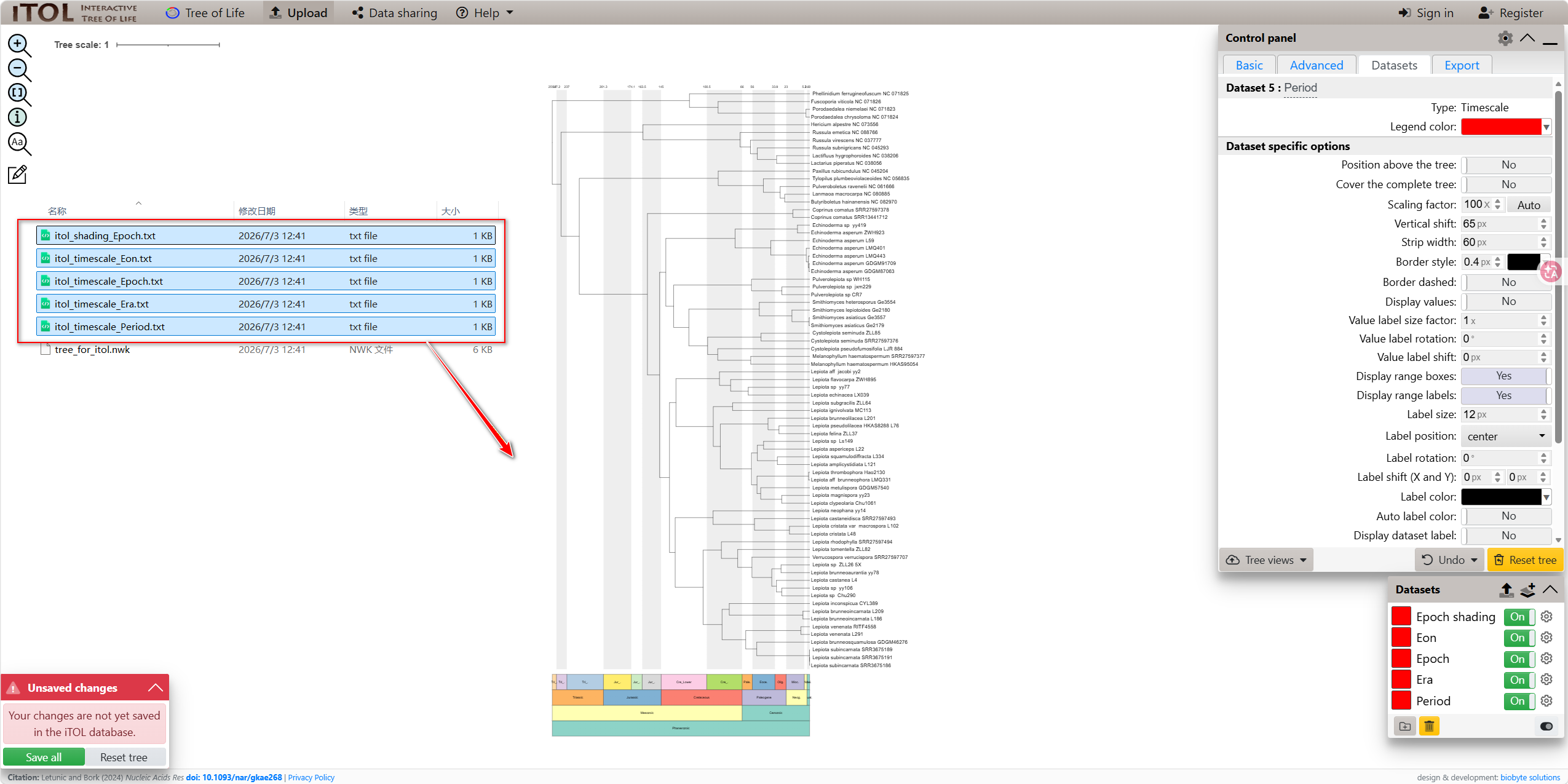Open the annotation edit pencil tool

17,175
